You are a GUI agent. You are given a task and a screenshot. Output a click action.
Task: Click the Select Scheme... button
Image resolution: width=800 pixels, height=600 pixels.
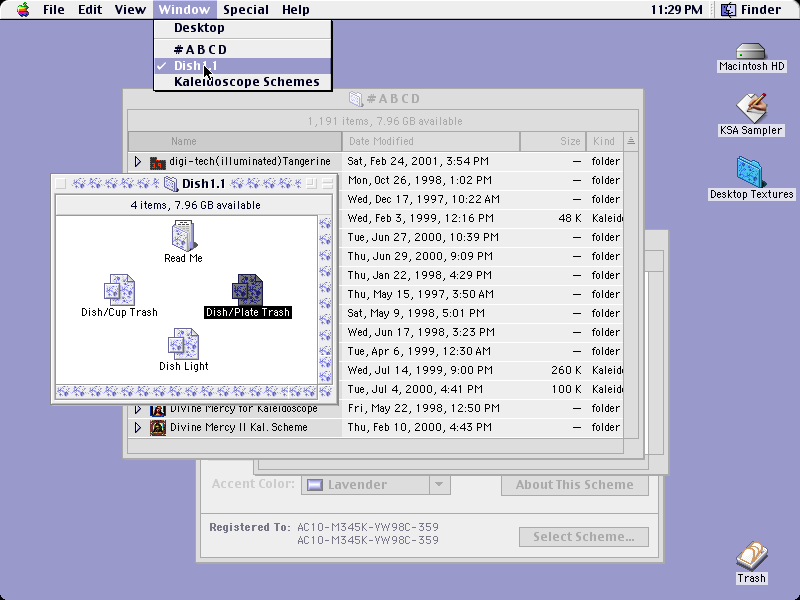[x=584, y=537]
